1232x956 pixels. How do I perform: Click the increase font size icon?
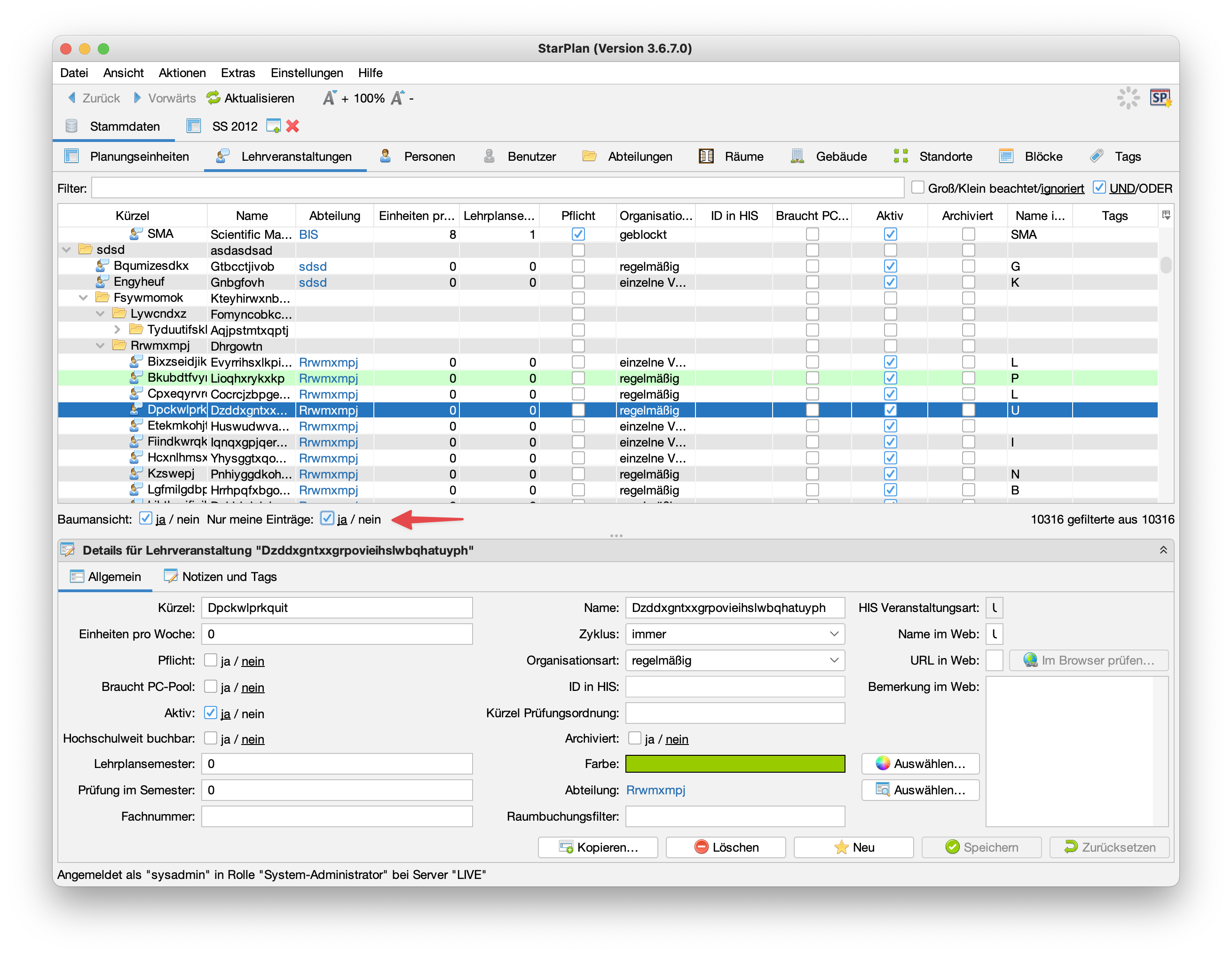(x=330, y=98)
